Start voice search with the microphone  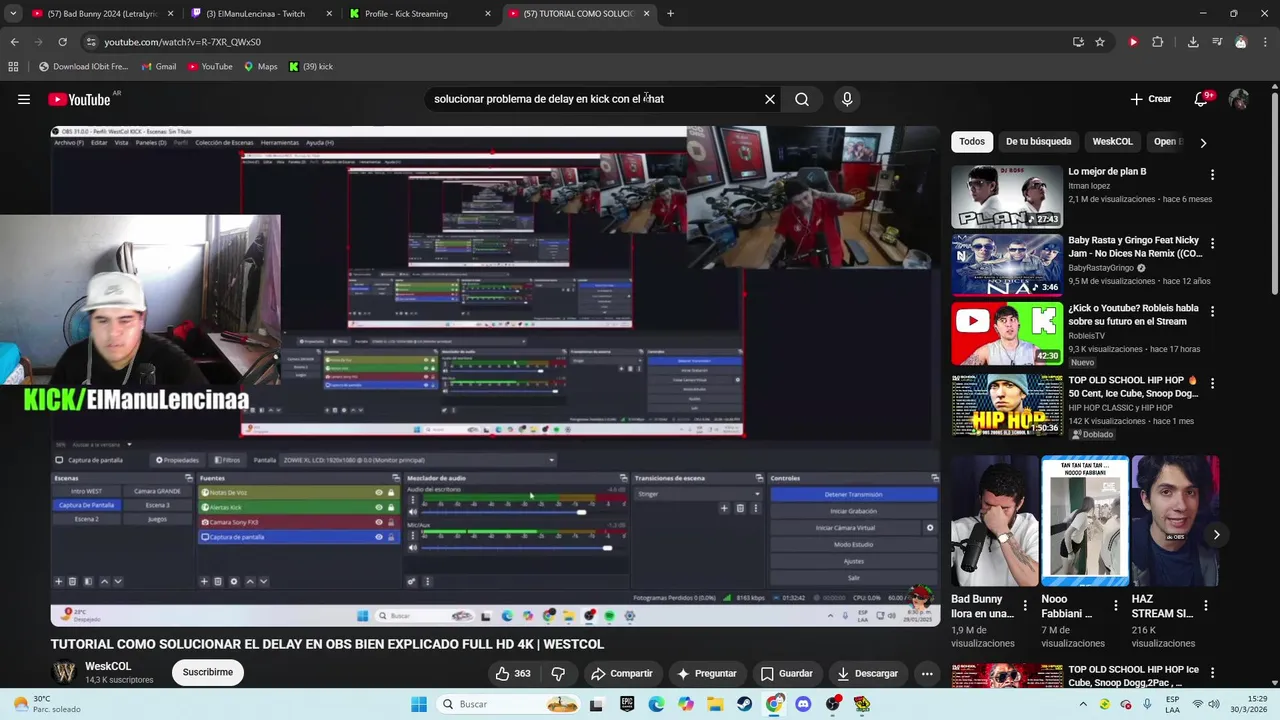847,99
